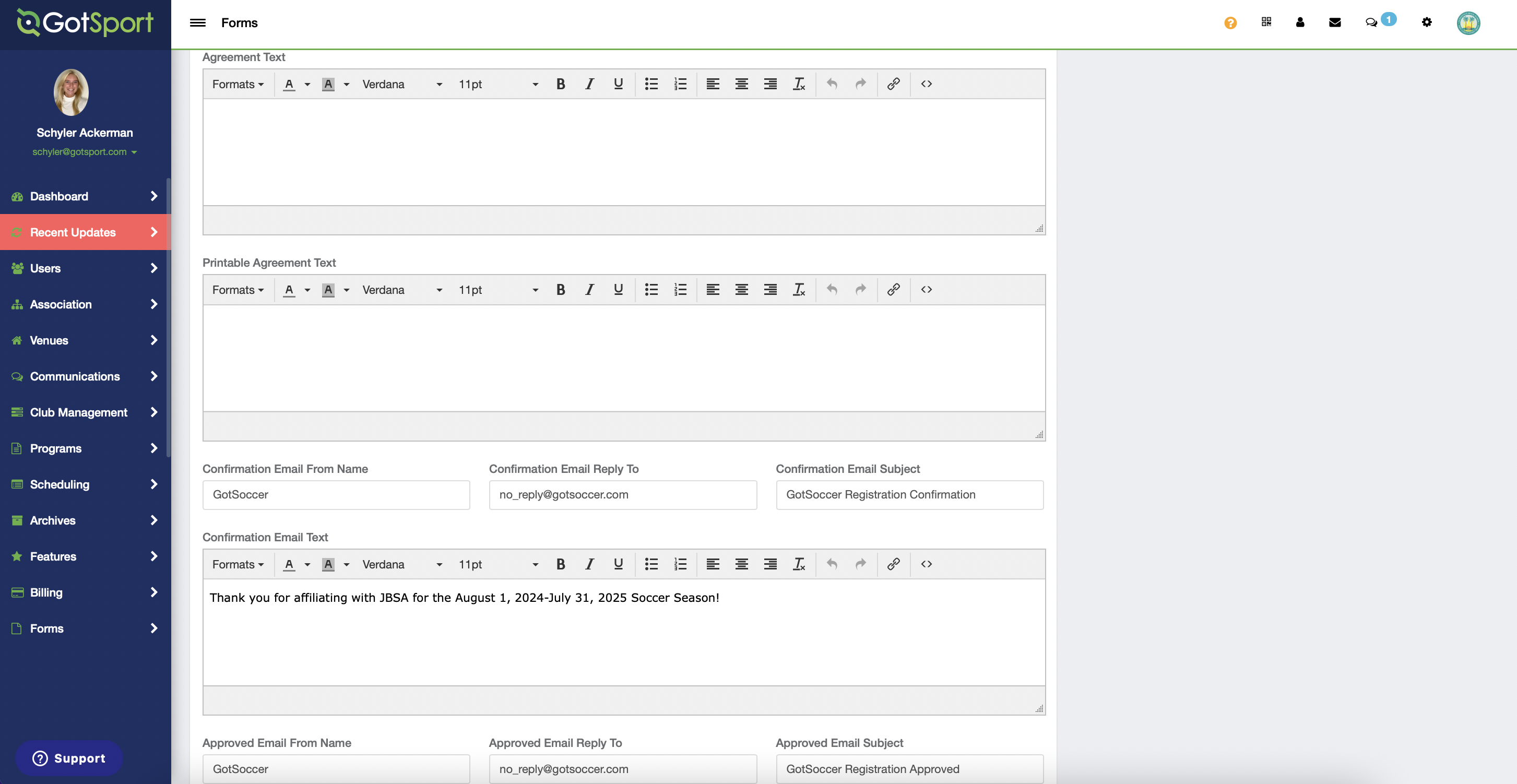Open chat notifications with badge 1
This screenshot has height=784, width=1517.
1380,21
